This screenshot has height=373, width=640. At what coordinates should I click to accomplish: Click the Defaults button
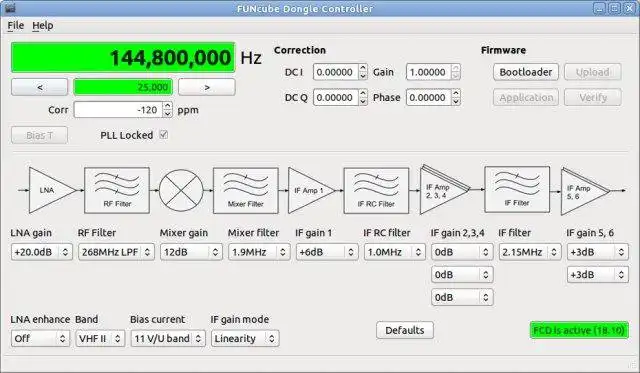pos(404,330)
